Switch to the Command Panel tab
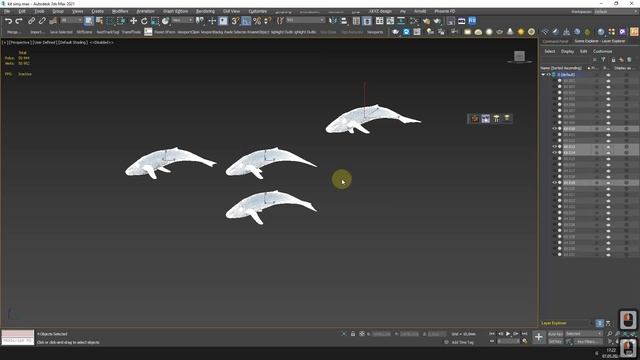 click(x=555, y=41)
